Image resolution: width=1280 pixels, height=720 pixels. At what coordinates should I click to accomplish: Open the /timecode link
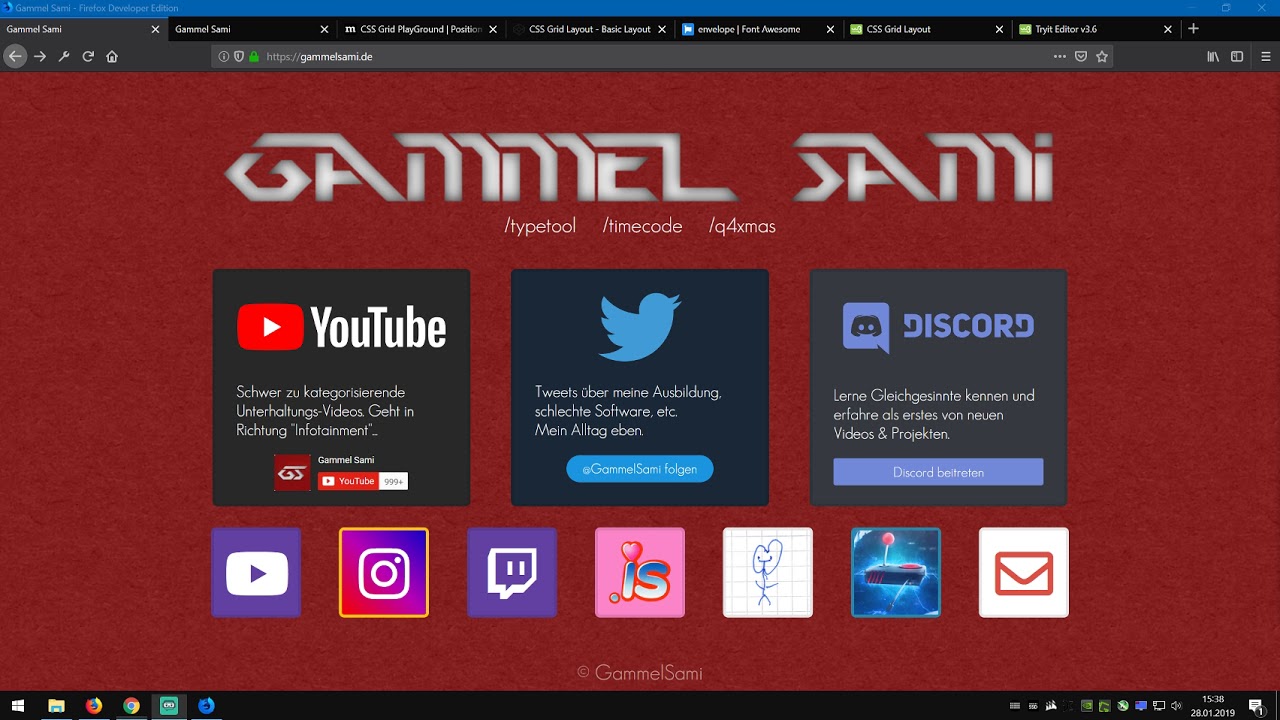pos(642,226)
